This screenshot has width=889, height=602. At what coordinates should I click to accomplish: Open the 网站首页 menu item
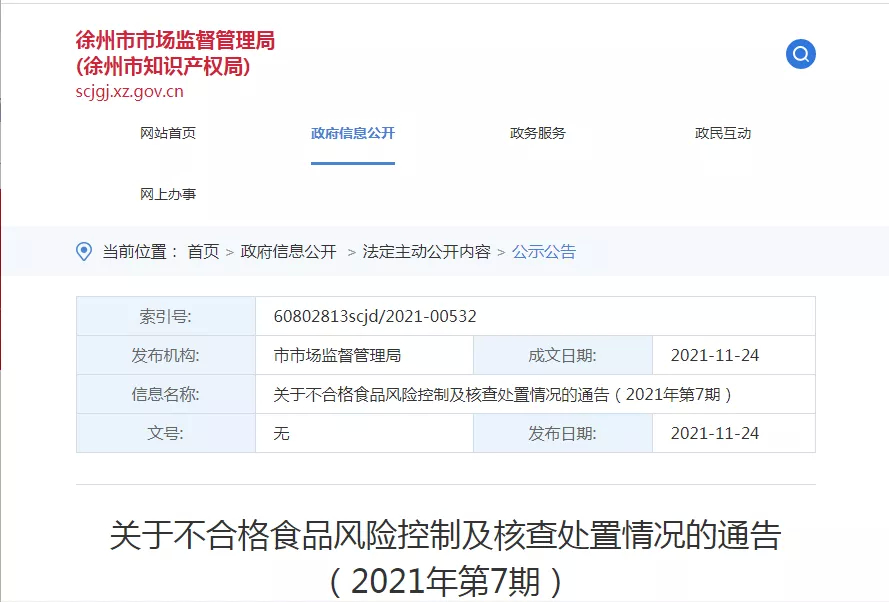pyautogui.click(x=168, y=133)
